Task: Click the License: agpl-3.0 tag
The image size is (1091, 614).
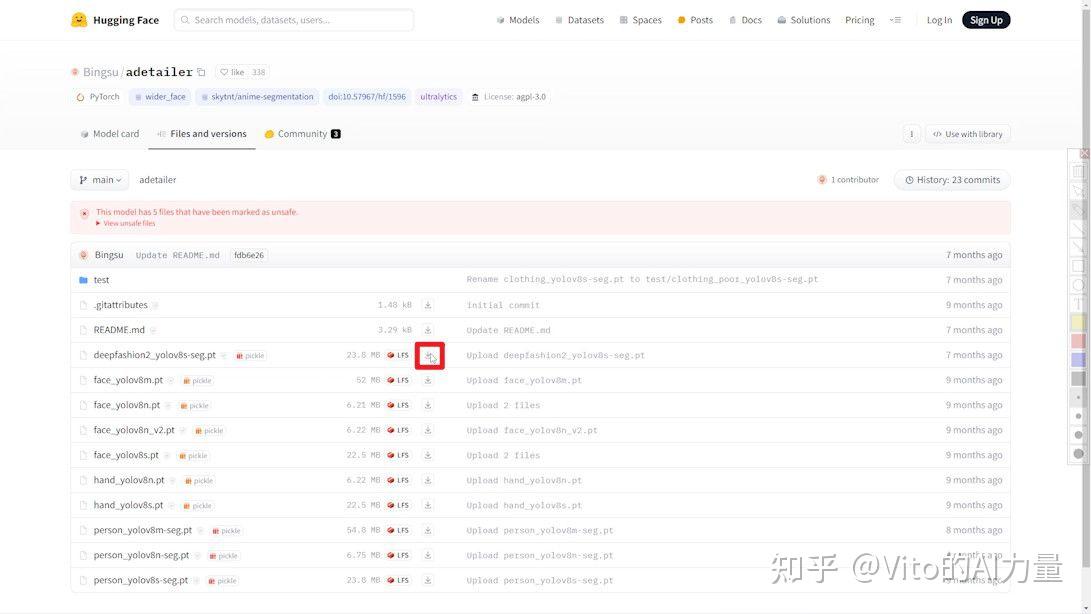Action: (509, 97)
